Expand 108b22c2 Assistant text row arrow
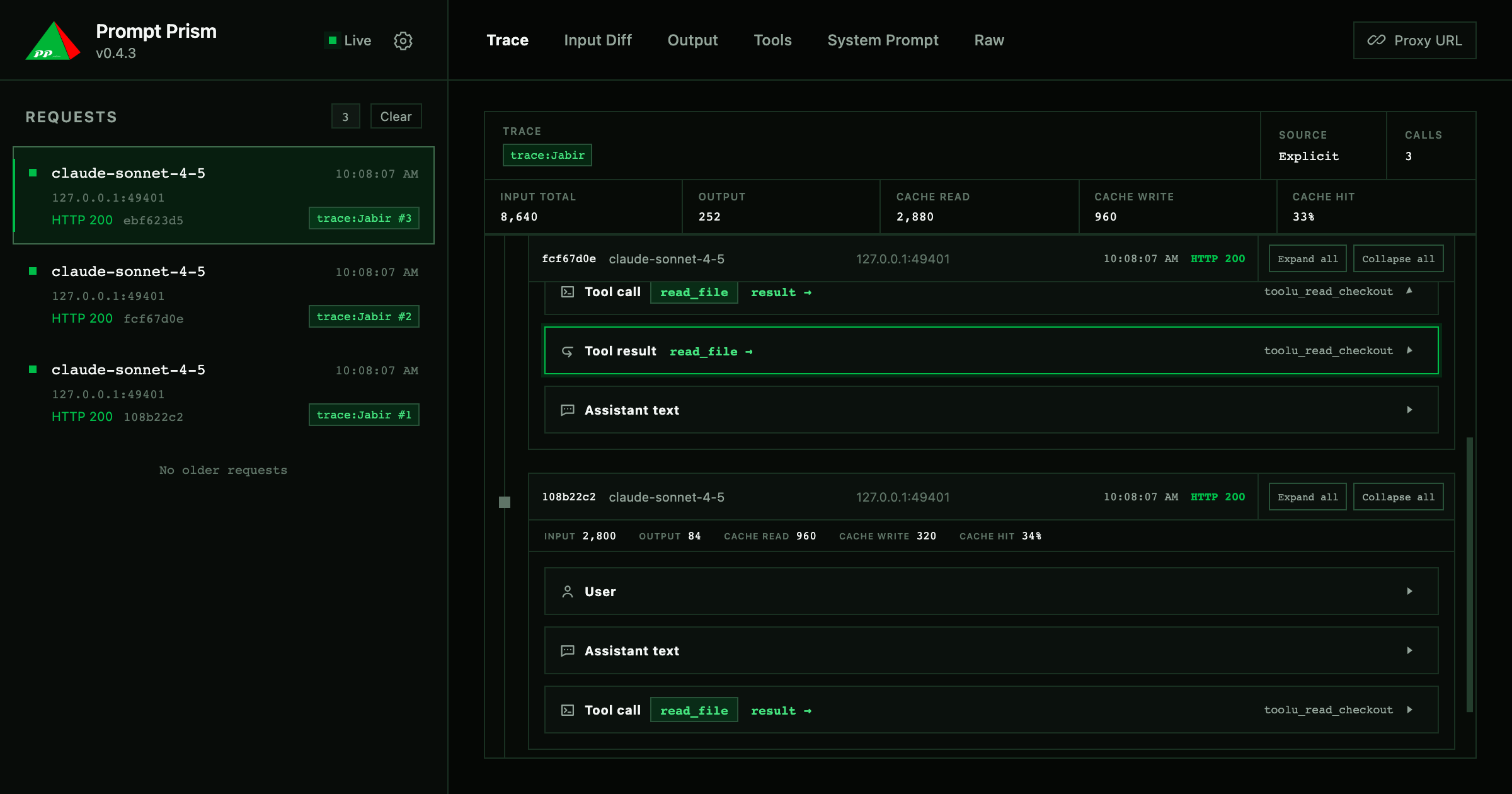The image size is (1512, 794). (x=1409, y=650)
